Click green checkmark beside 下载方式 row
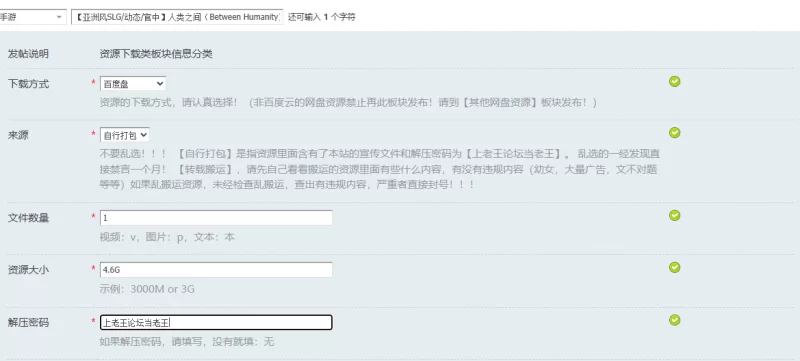Image resolution: width=800 pixels, height=361 pixels. pos(674,82)
